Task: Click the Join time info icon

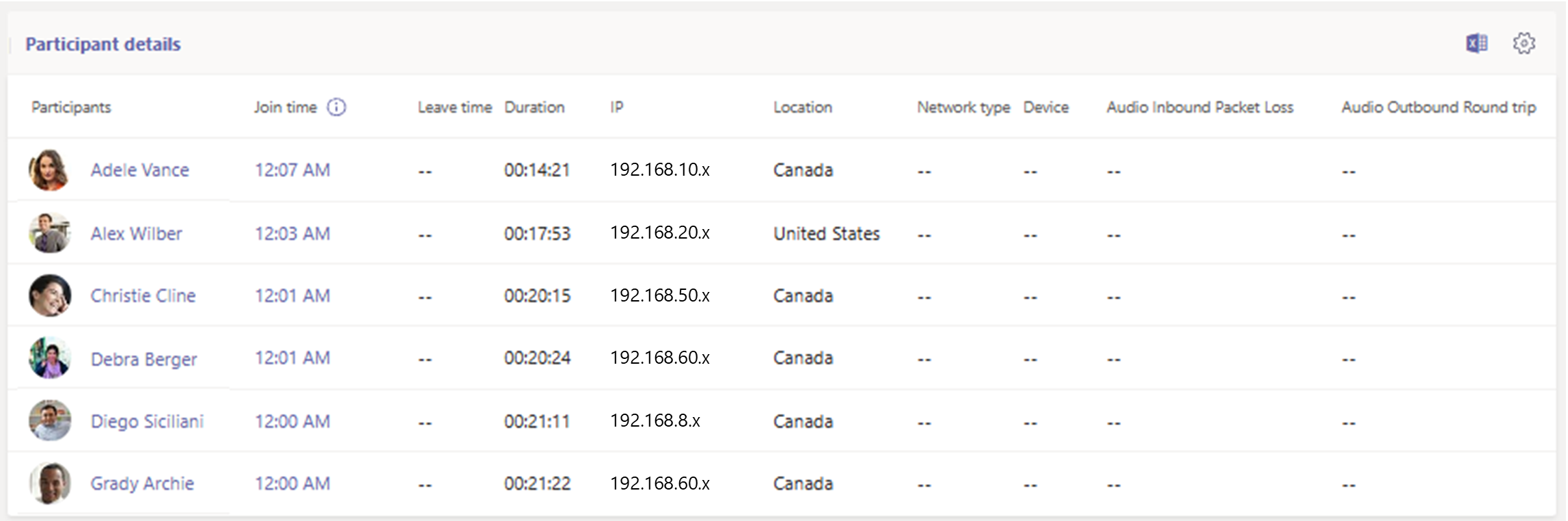Action: (336, 107)
